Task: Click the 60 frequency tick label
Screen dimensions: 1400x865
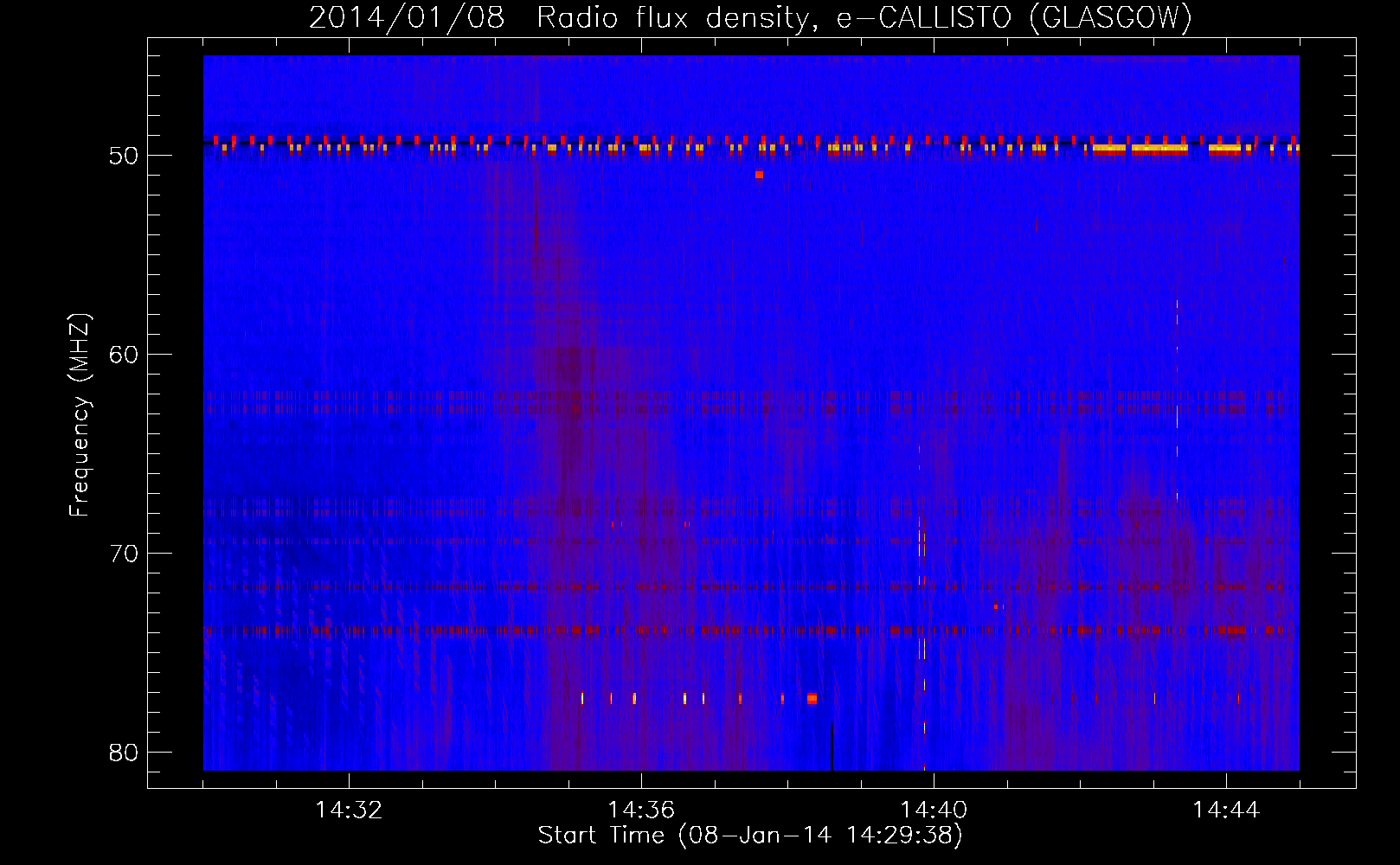Action: tap(124, 355)
